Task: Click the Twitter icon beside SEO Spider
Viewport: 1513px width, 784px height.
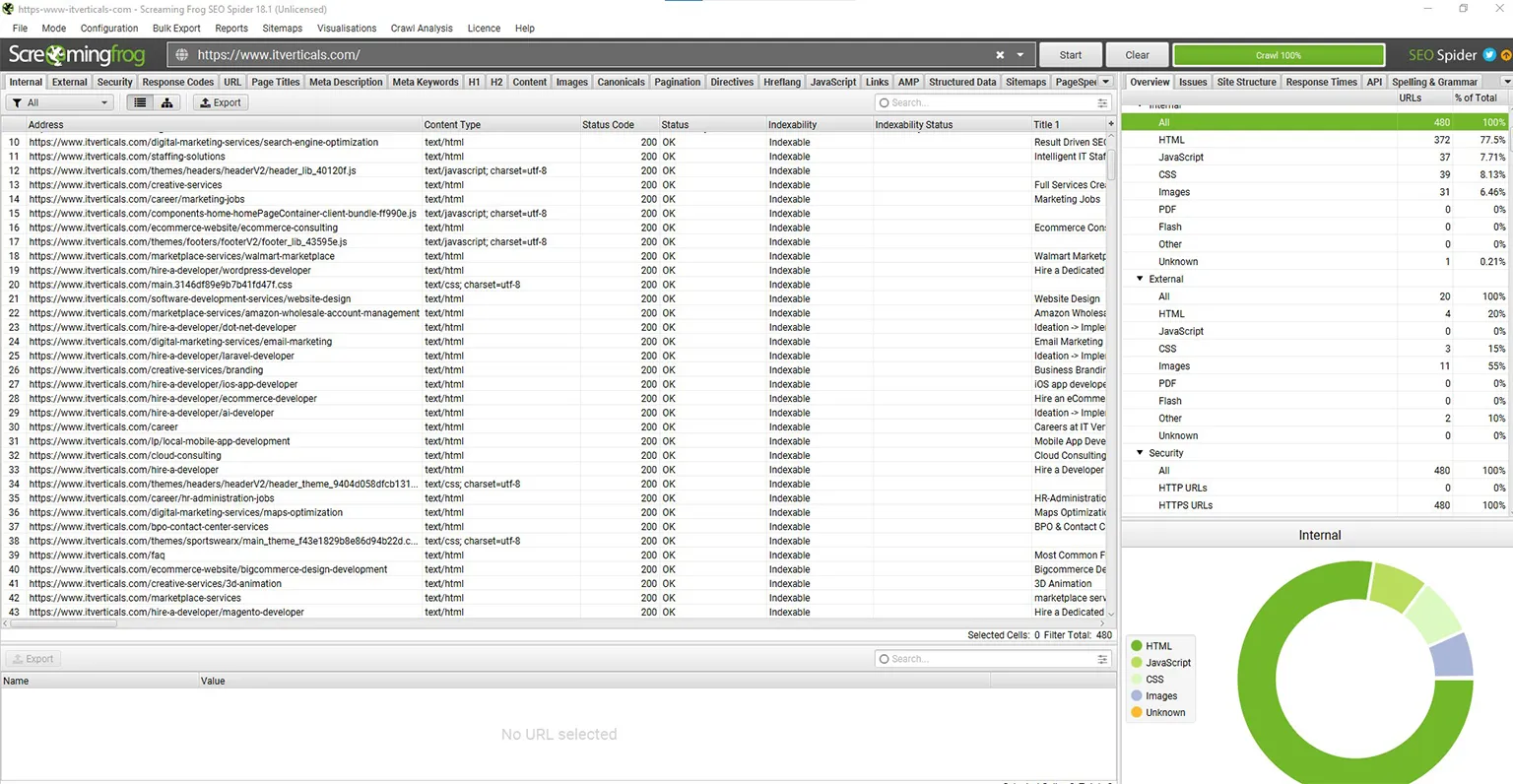Action: (x=1489, y=55)
